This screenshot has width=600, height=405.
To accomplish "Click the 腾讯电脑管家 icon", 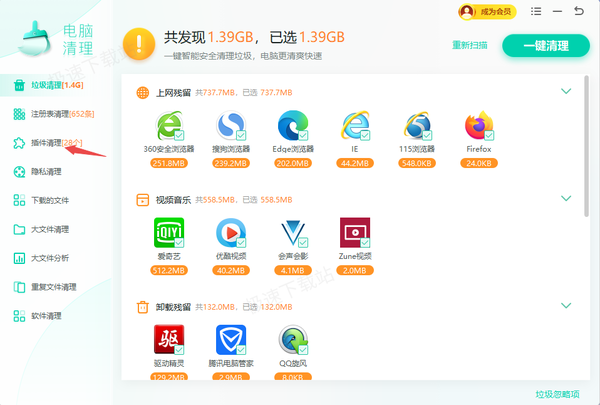I will (231, 340).
